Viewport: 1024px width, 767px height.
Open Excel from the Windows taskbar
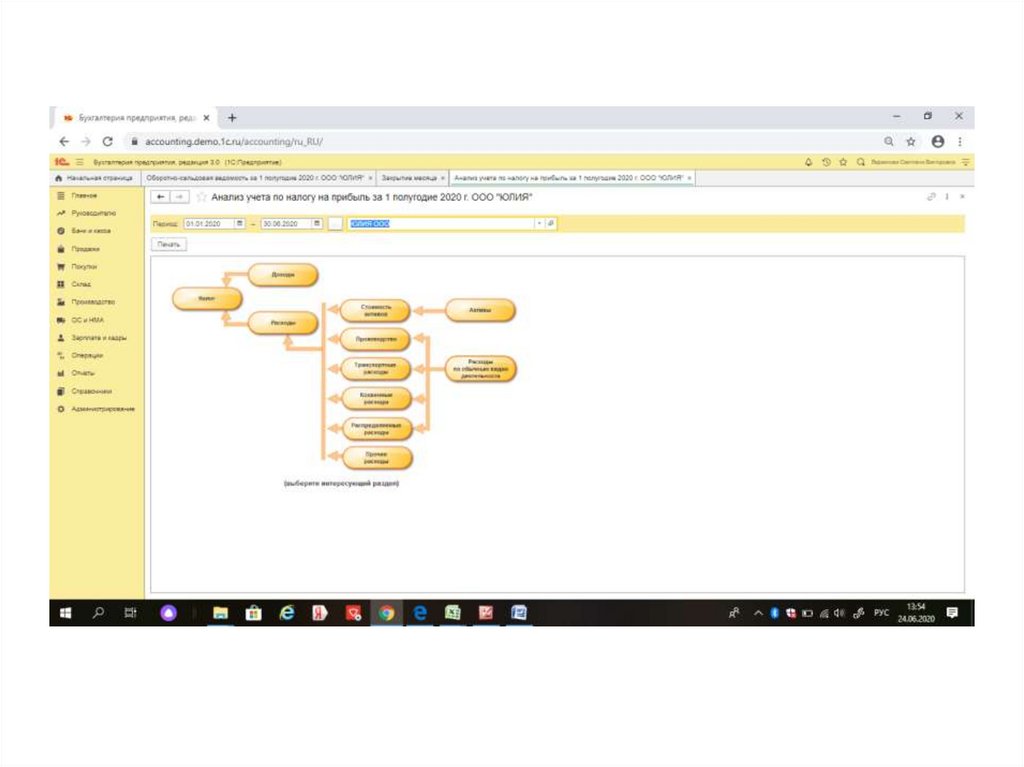[452, 613]
